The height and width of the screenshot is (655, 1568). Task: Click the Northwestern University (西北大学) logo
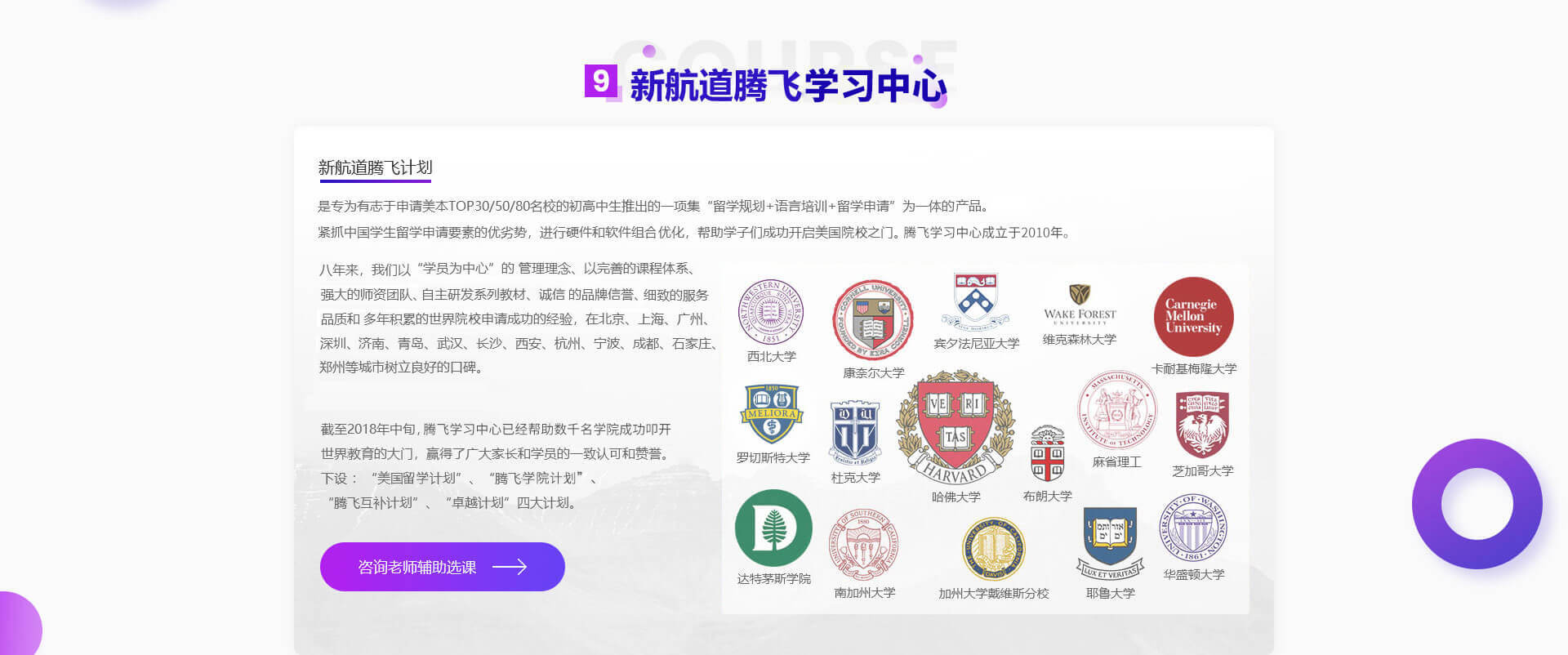[771, 312]
